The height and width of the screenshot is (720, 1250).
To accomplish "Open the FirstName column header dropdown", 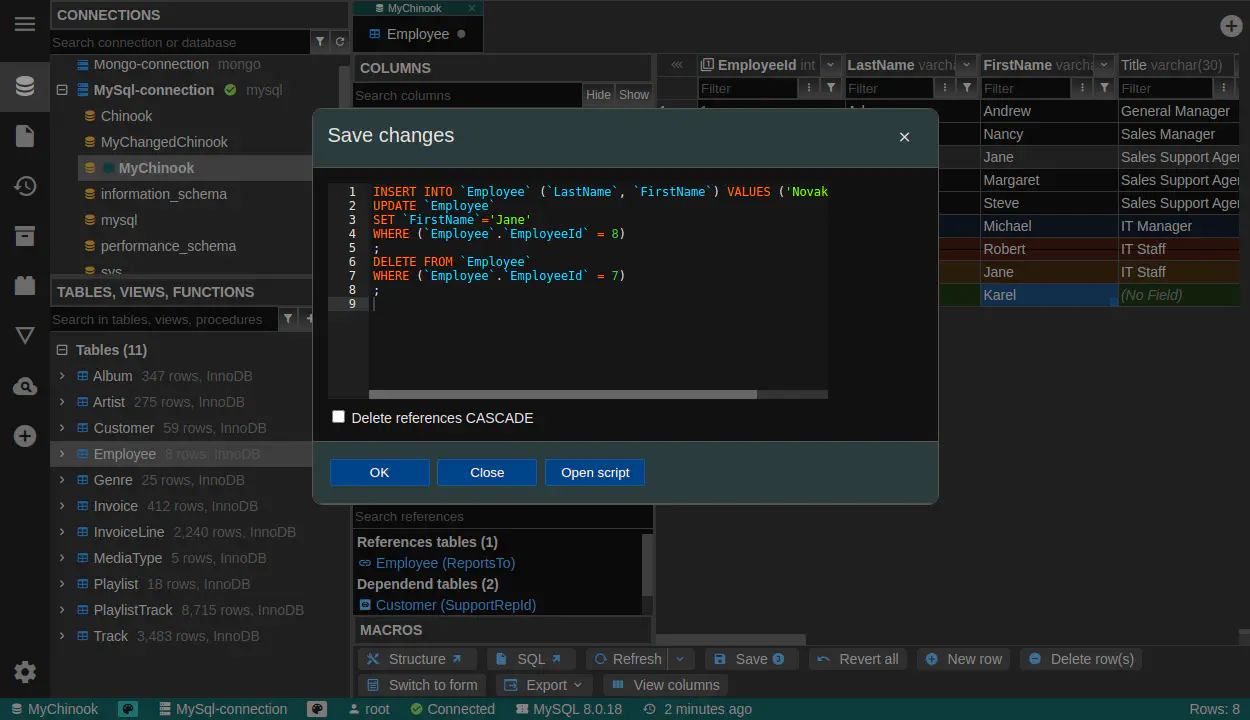I will 1104,65.
